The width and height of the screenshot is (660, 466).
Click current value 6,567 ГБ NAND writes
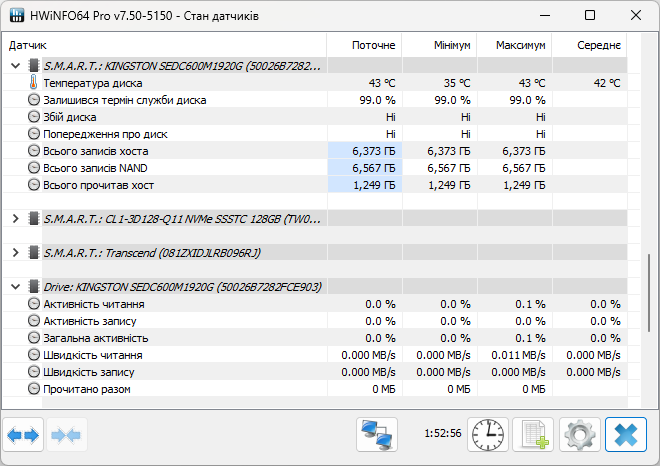tap(374, 168)
